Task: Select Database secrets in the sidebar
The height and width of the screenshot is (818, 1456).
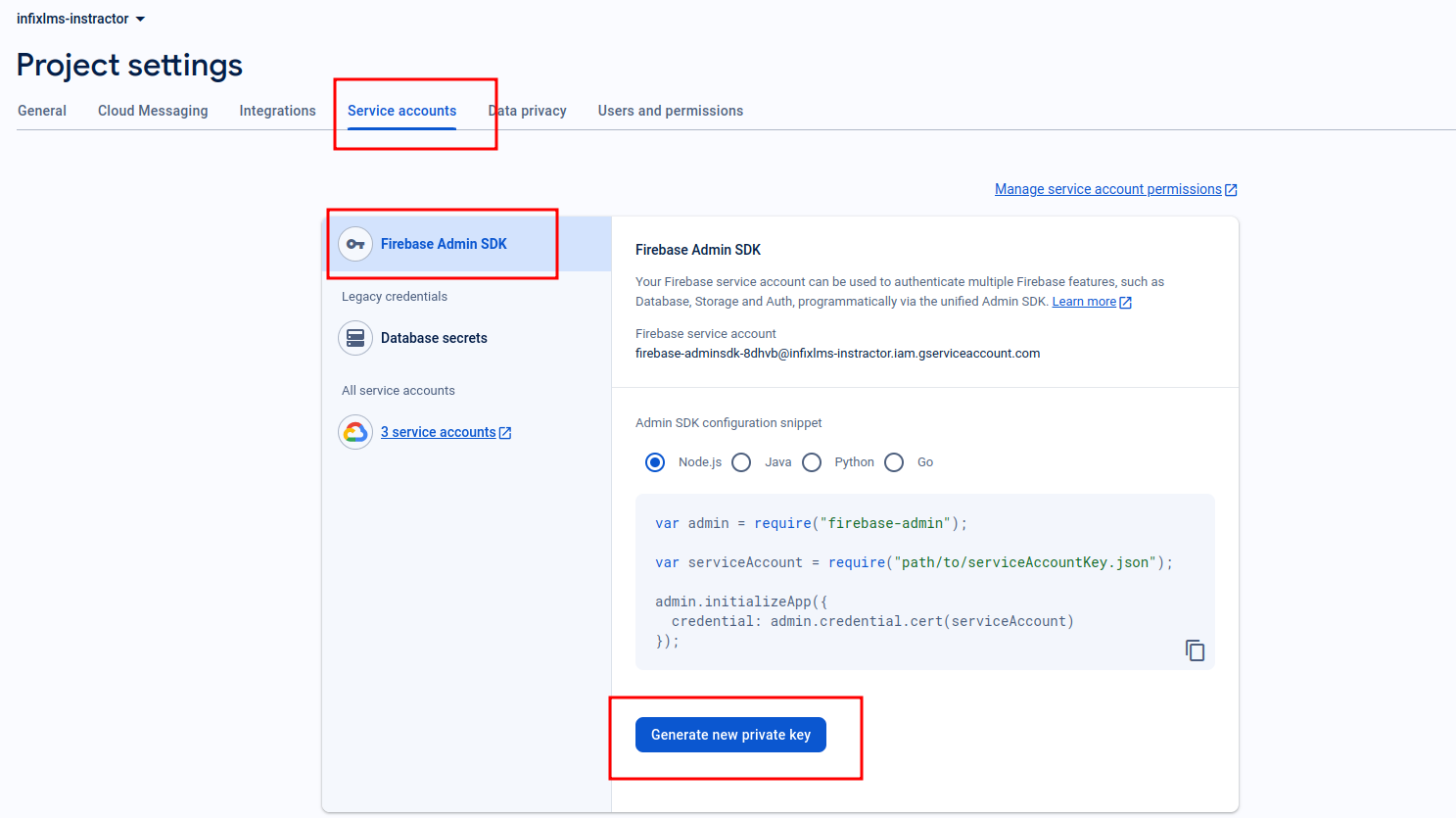Action: 434,338
